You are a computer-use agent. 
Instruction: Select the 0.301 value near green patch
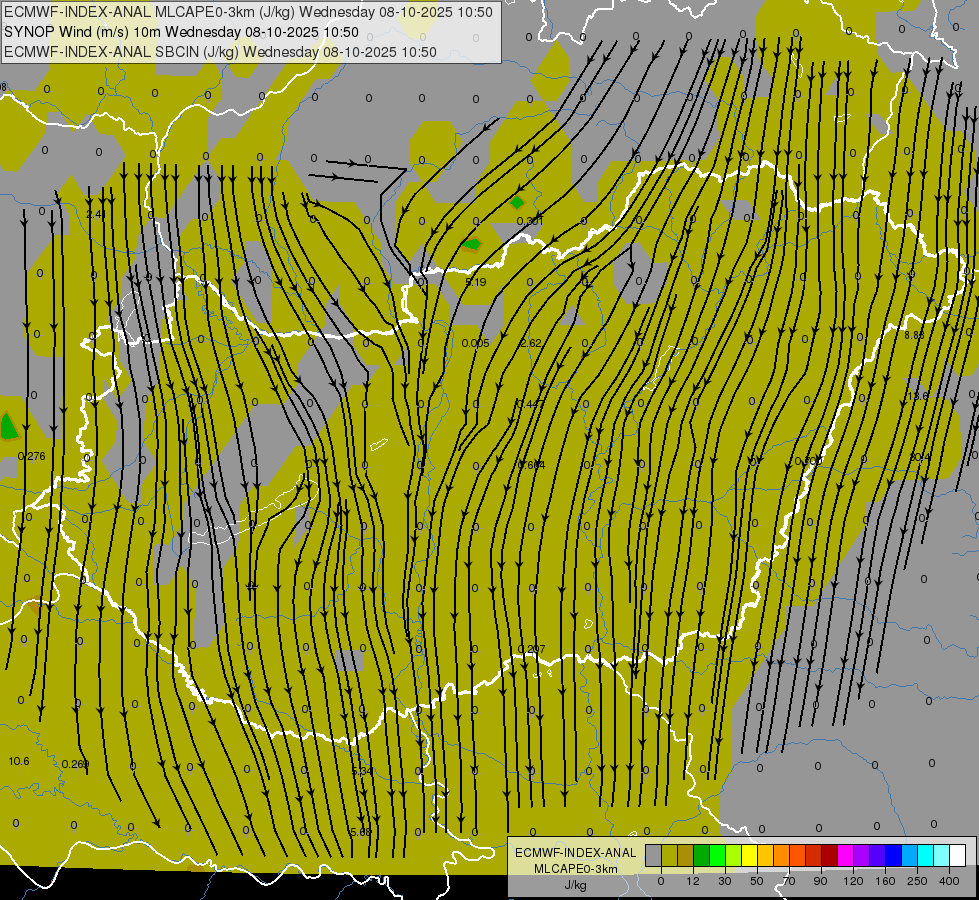click(x=530, y=221)
